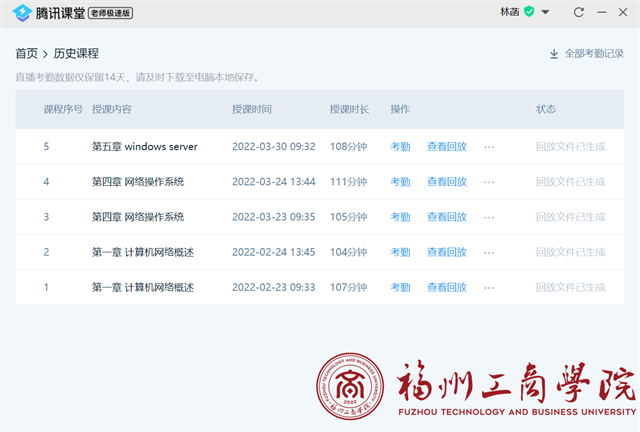This screenshot has height=432, width=640.
Task: Open the more options dots for course 2
Action: tap(489, 252)
